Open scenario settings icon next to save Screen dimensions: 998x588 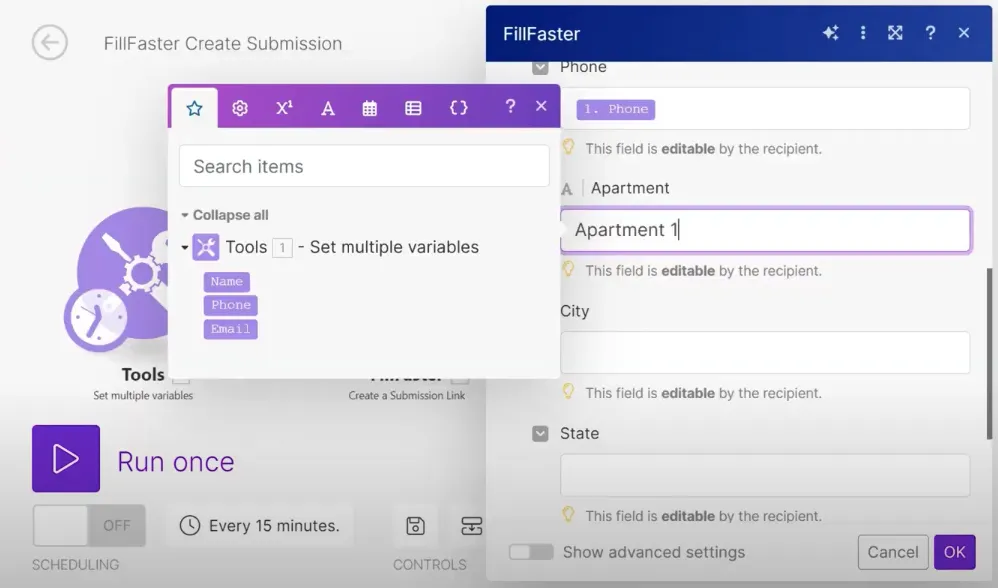coord(472,526)
